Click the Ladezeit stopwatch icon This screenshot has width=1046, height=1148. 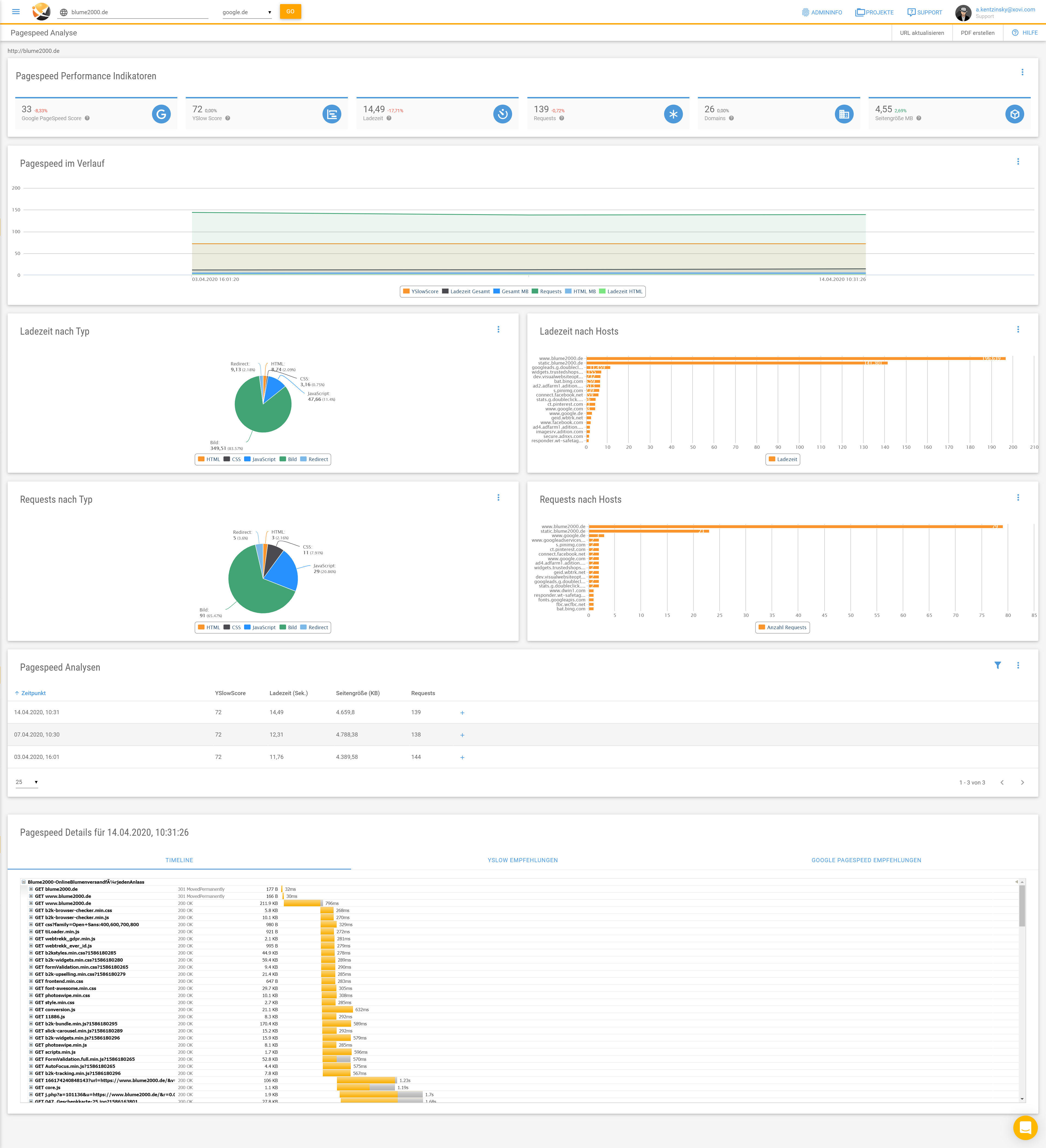point(503,114)
